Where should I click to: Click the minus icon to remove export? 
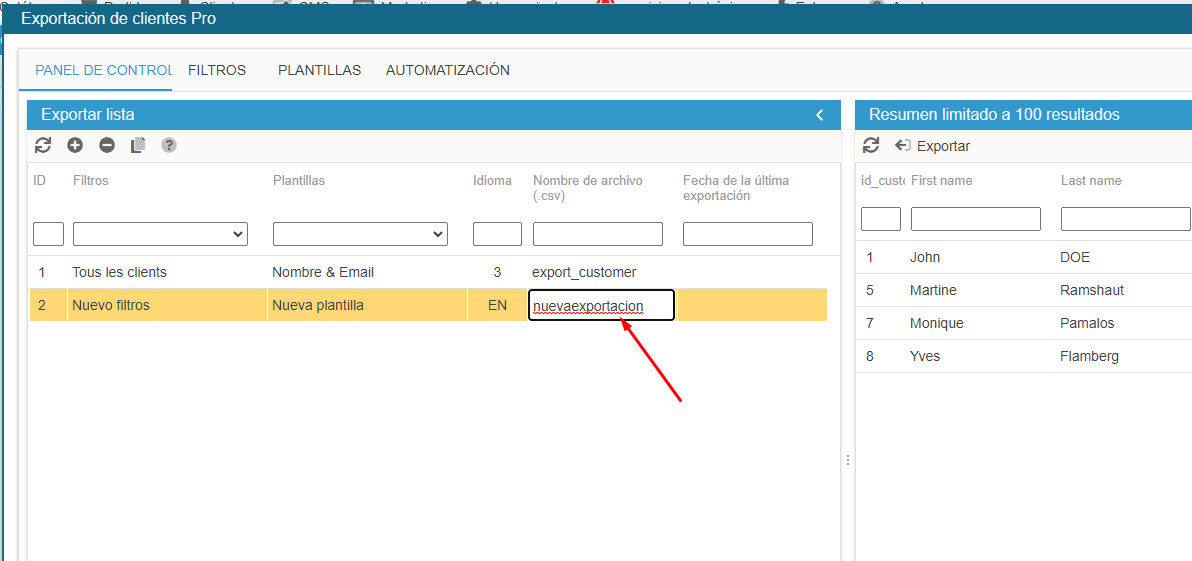pos(107,145)
